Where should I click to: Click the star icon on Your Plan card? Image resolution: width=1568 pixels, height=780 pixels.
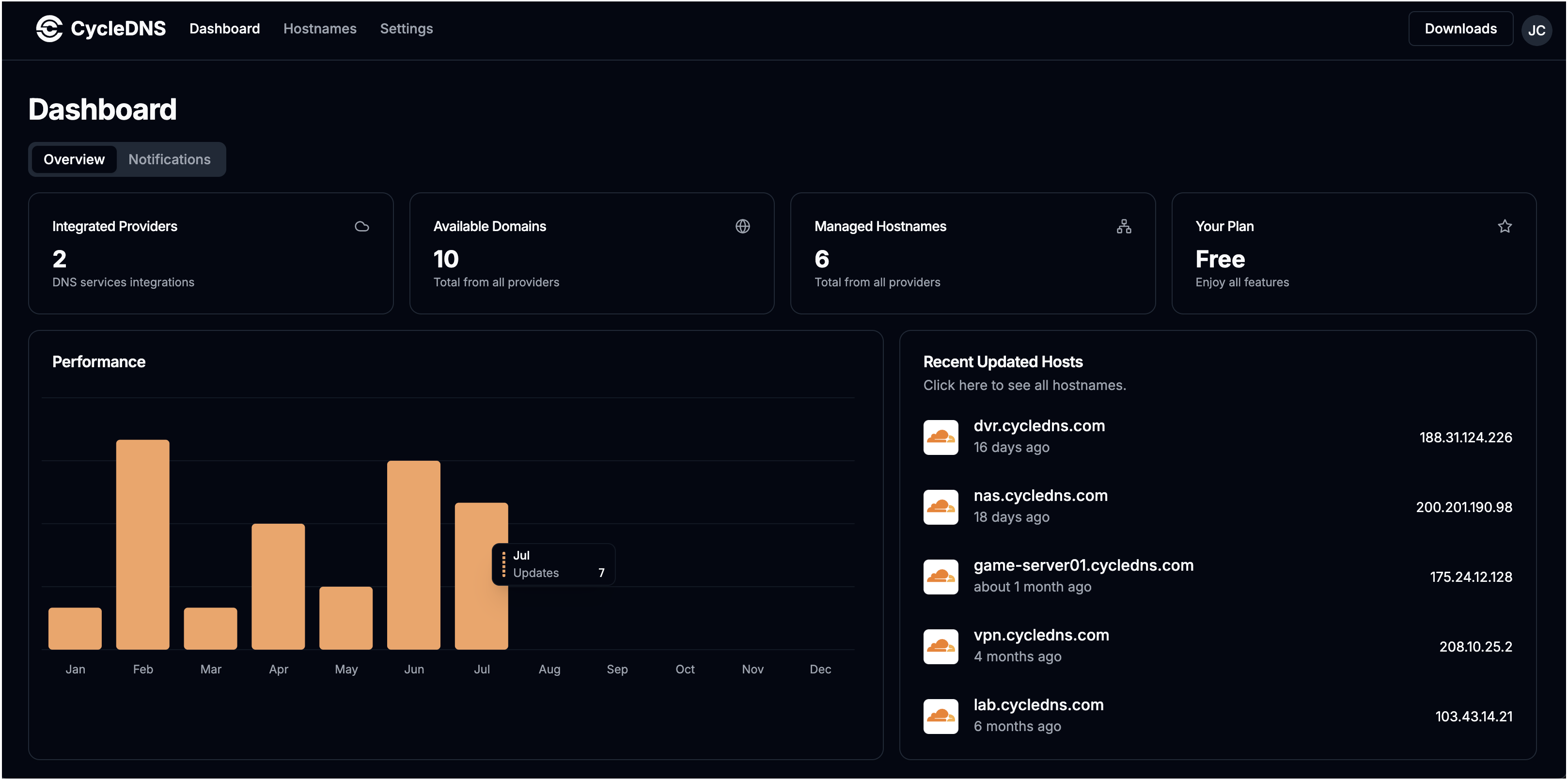pos(1505,226)
